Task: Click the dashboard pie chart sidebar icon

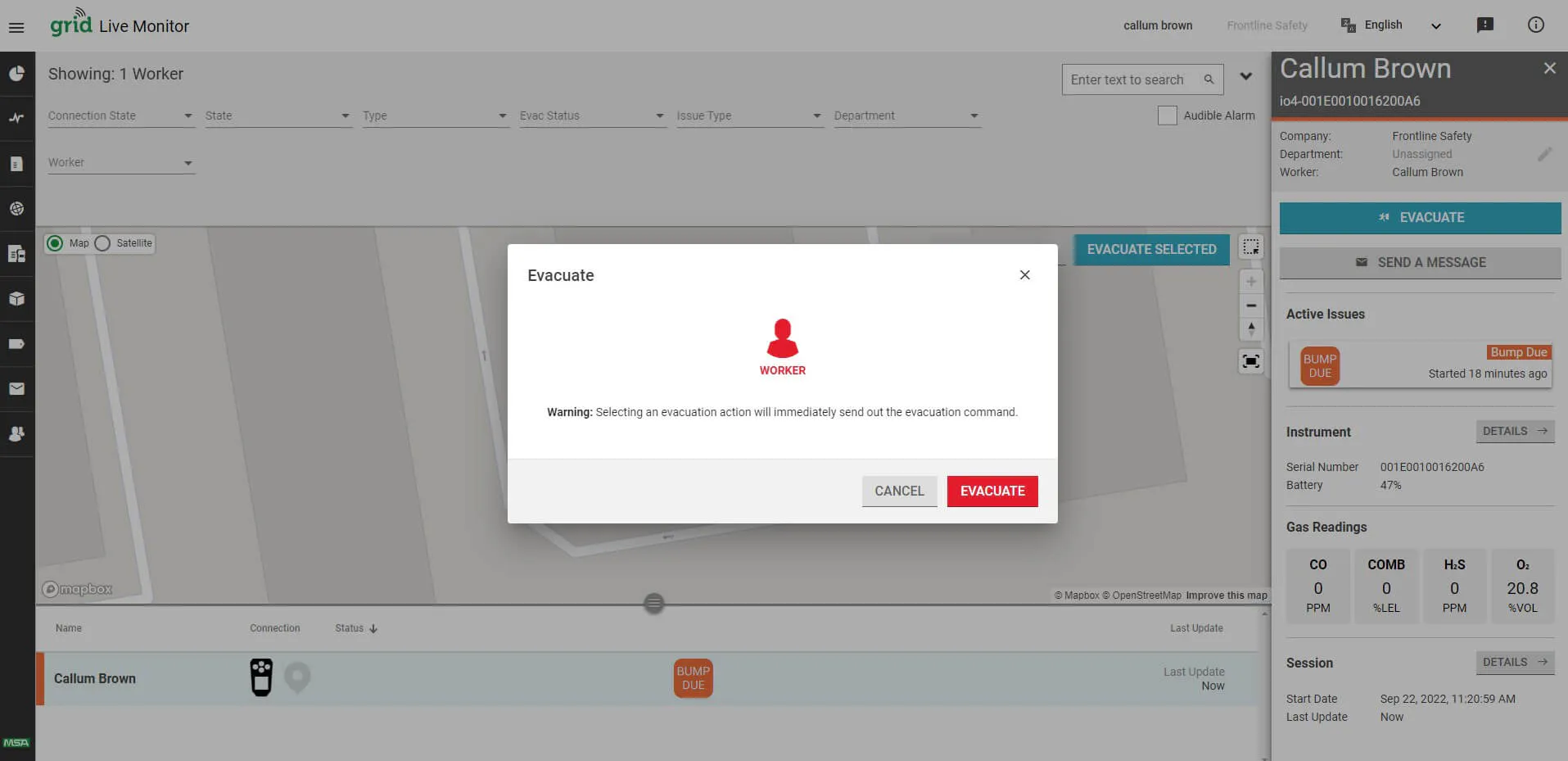Action: coord(16,74)
